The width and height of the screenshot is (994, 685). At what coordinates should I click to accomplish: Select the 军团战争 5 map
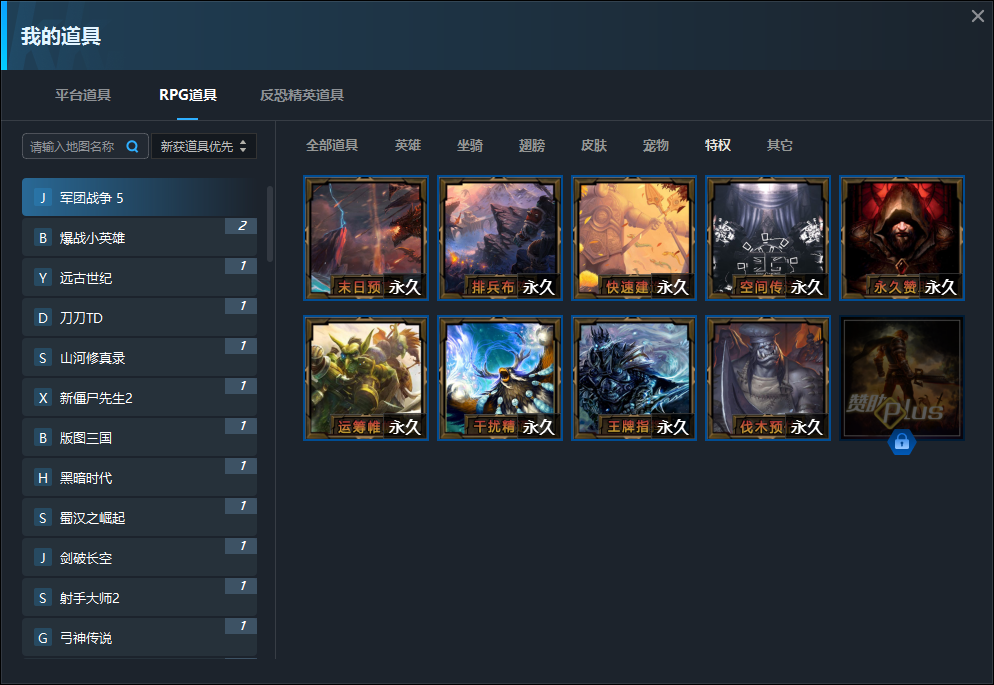pos(139,198)
